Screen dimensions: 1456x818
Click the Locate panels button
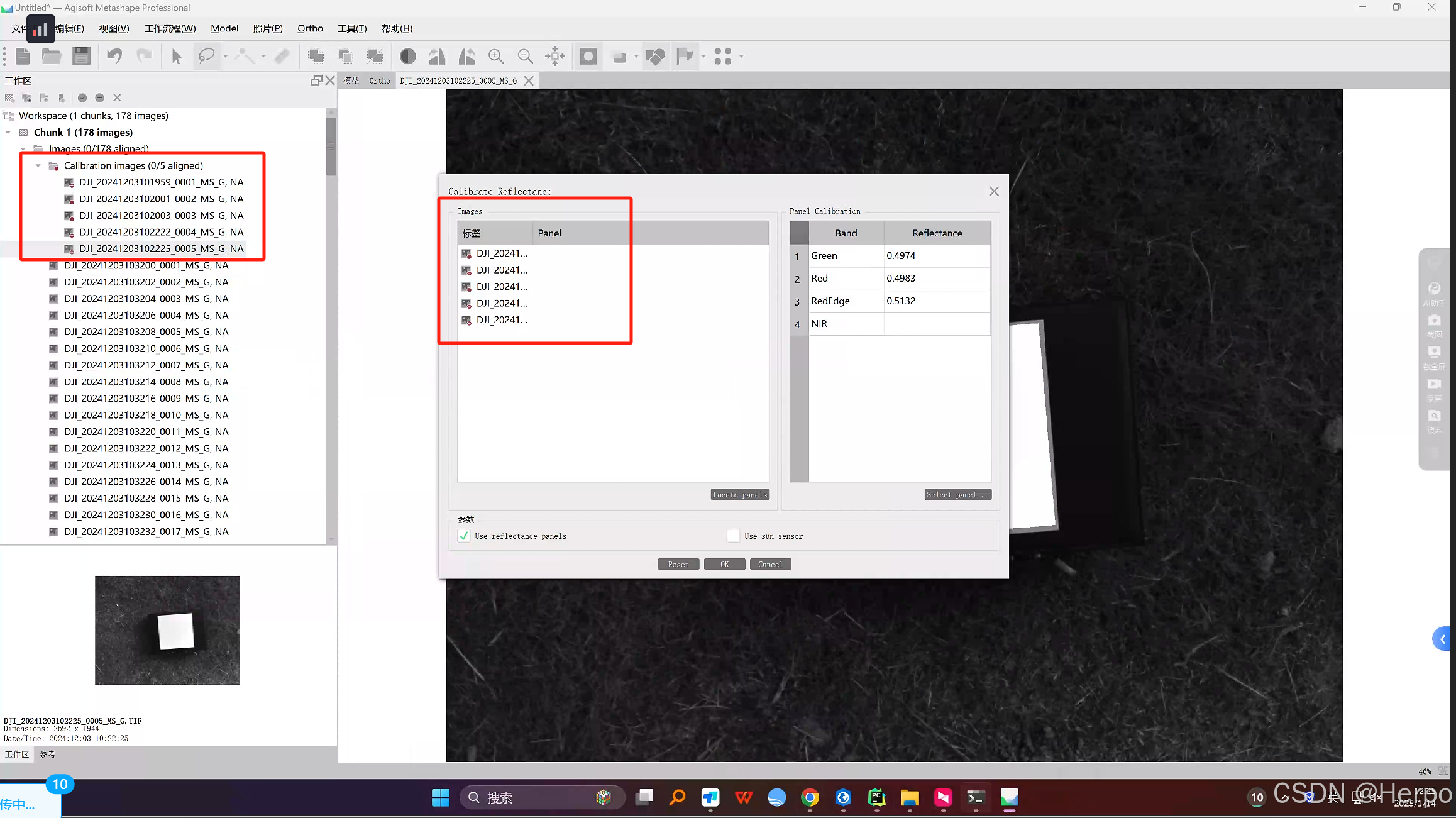740,495
